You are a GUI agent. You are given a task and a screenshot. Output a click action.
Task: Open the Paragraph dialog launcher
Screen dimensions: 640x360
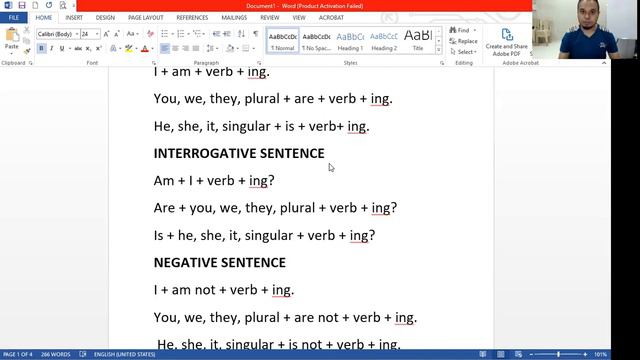coord(259,63)
